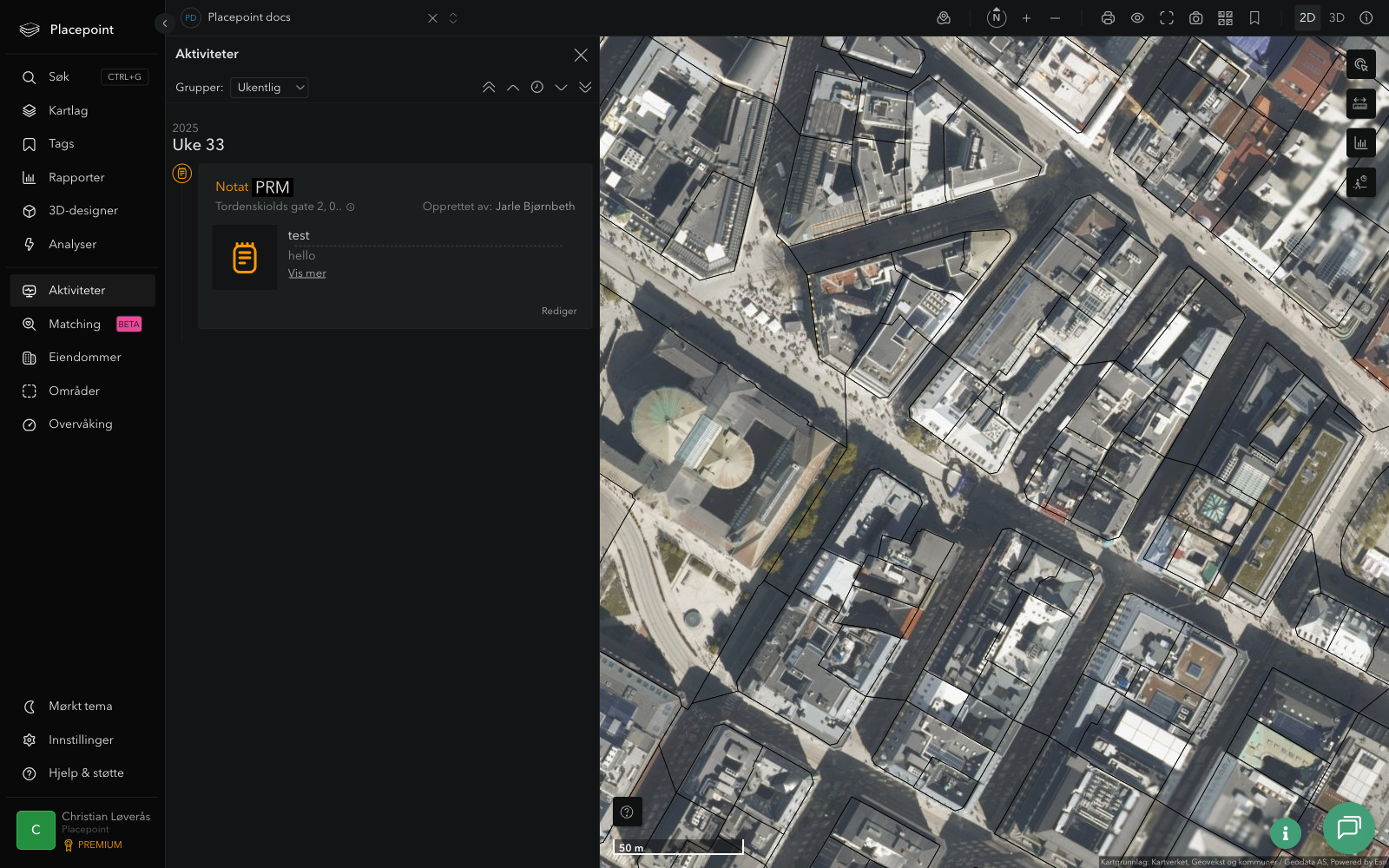Open the bar chart tool on map
1389x868 pixels.
pos(1360,143)
